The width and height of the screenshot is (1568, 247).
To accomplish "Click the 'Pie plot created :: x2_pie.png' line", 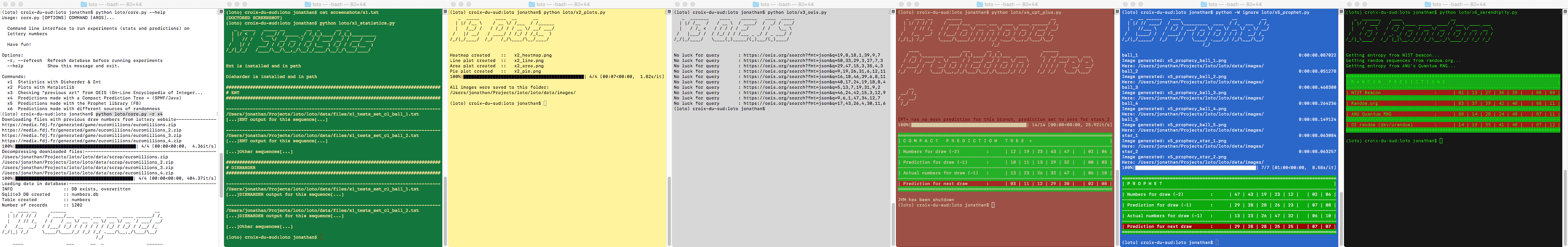I will click(495, 71).
